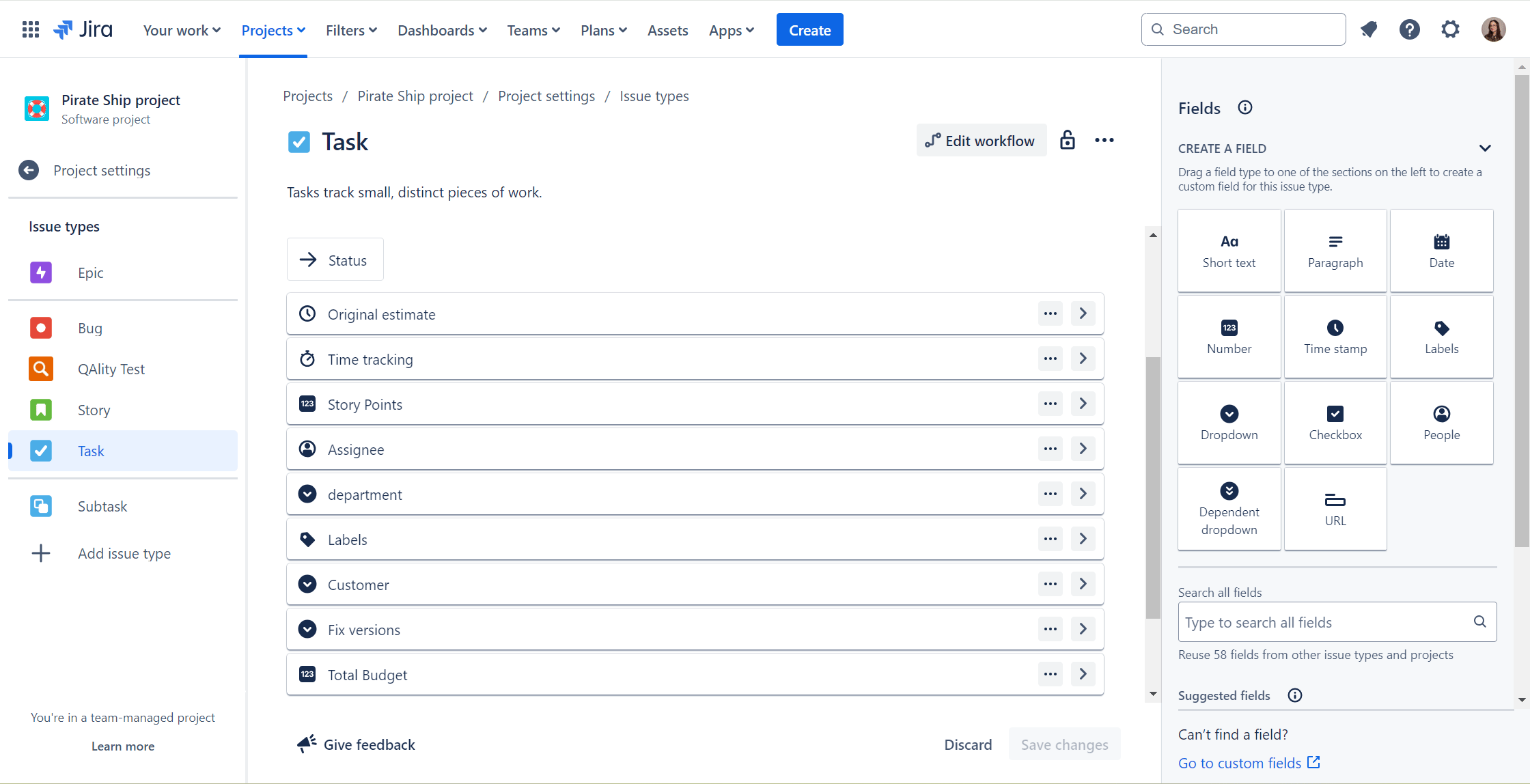The image size is (1530, 784).
Task: Open the app switcher grid icon
Action: 31,29
